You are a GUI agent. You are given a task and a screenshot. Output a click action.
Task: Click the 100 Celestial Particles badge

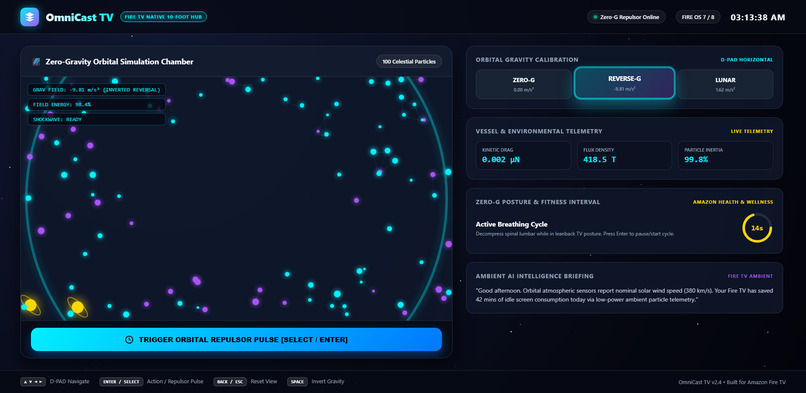click(409, 62)
